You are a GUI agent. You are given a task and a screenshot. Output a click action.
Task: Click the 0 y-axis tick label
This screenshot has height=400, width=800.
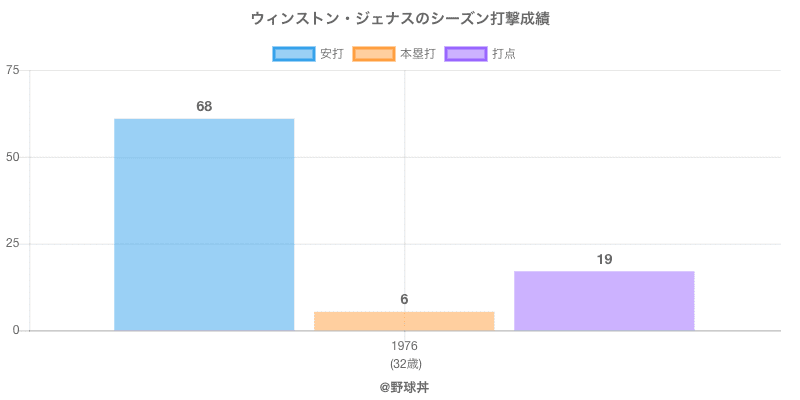point(16,330)
